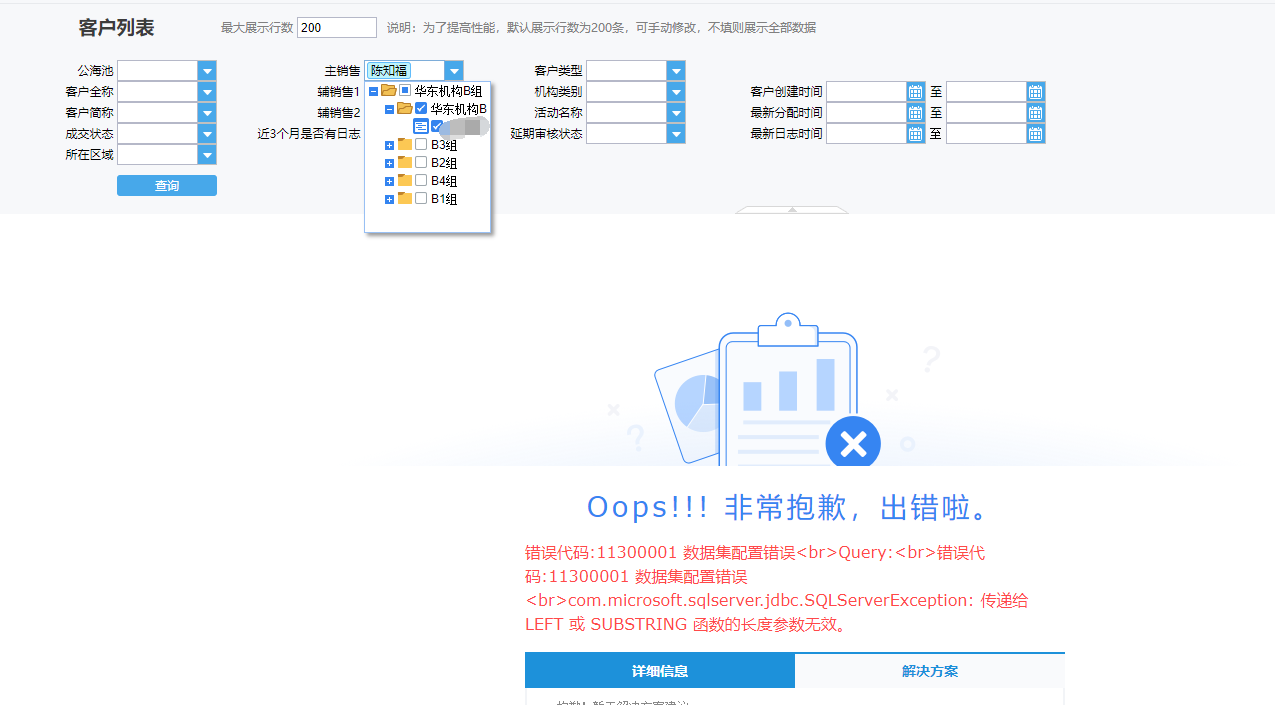Check the B3组 checkbox

(421, 145)
